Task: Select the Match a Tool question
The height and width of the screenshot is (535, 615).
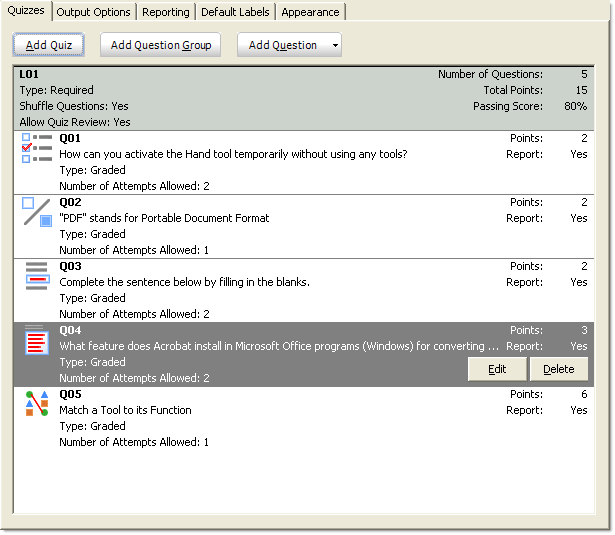Action: coord(125,410)
